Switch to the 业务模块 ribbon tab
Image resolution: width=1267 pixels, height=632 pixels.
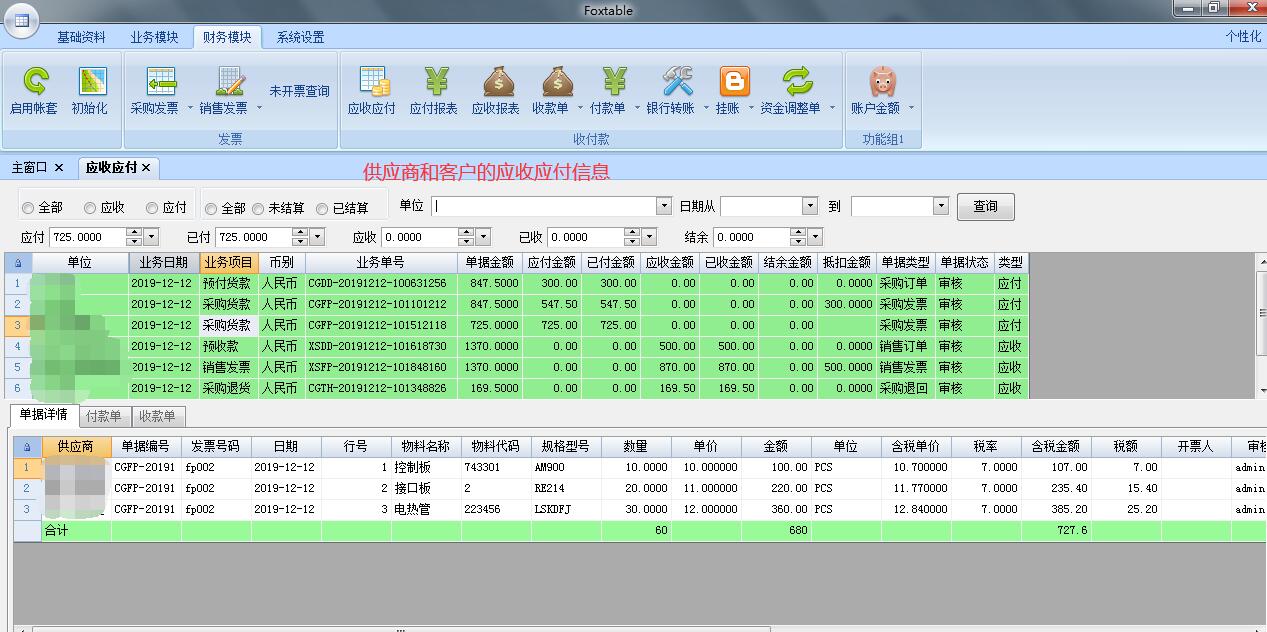point(154,37)
